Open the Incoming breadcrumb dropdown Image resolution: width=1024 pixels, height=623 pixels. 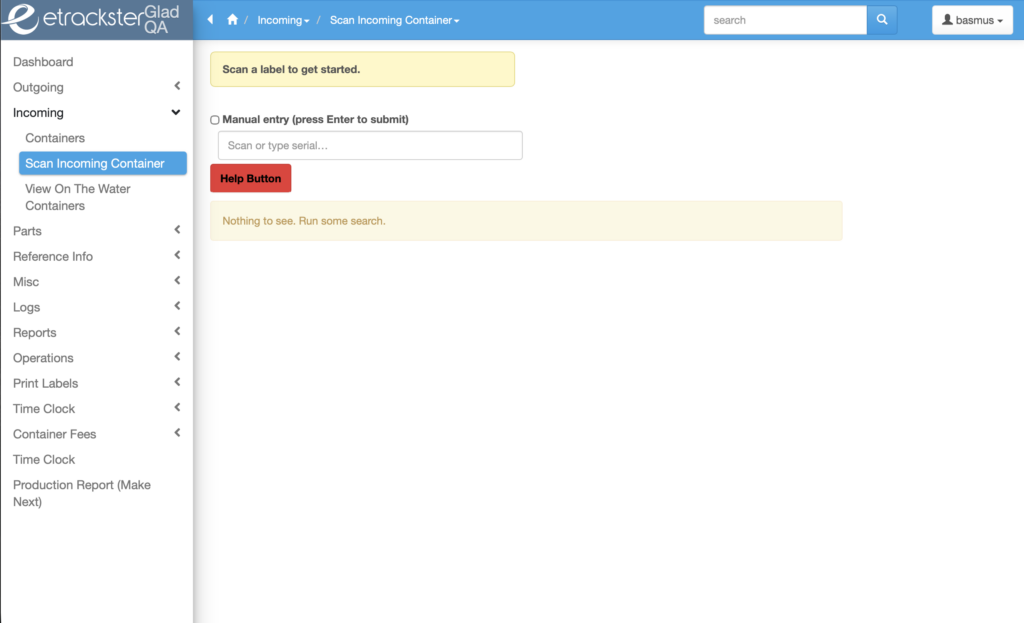pos(283,20)
